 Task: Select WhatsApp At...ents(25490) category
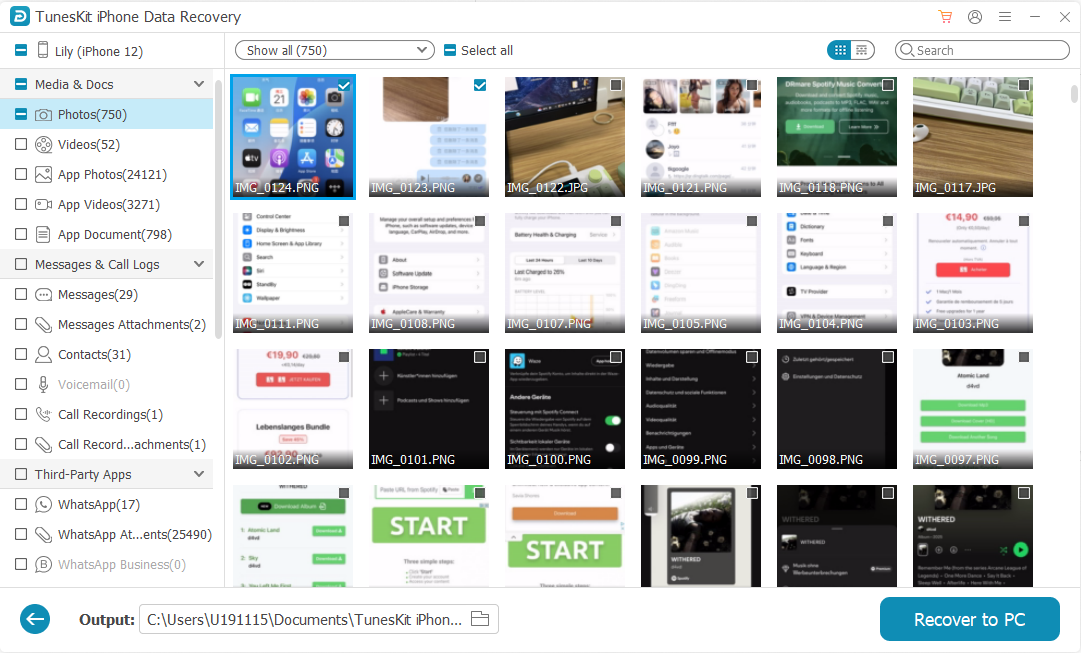click(107, 534)
